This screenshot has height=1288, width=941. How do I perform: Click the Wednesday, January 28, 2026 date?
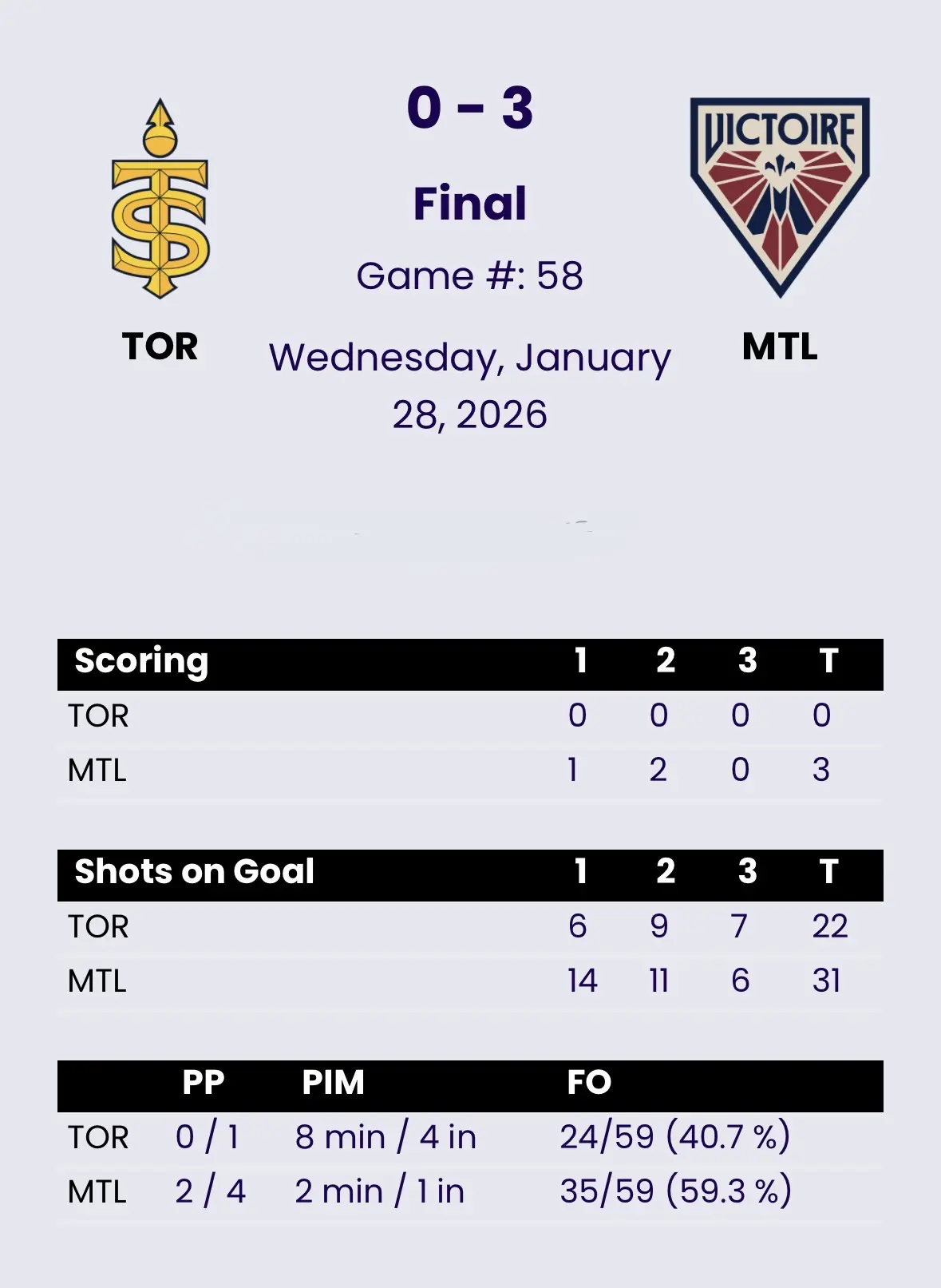tap(470, 386)
